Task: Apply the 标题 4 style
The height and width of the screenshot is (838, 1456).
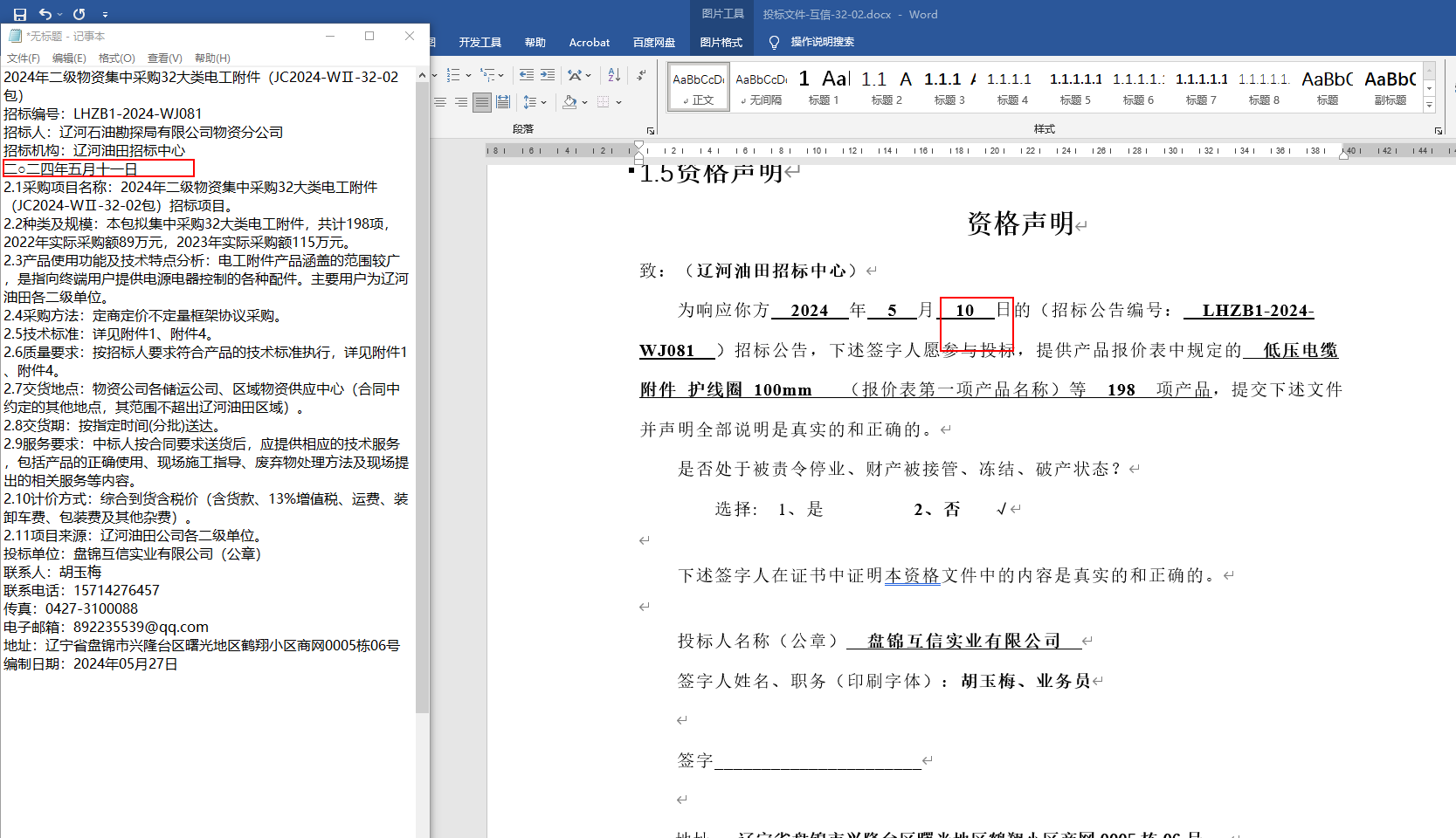Action: (x=1012, y=87)
